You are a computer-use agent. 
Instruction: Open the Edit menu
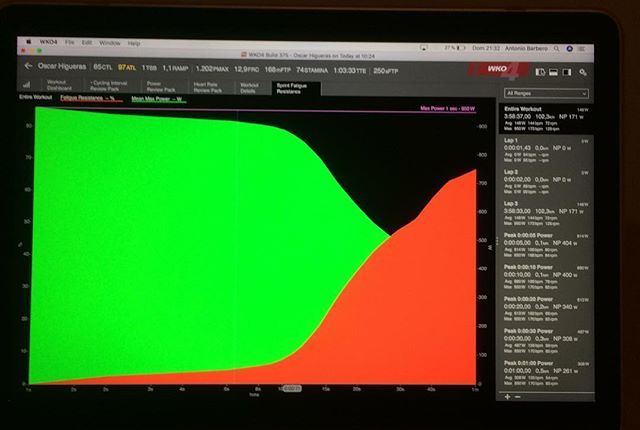click(x=87, y=42)
